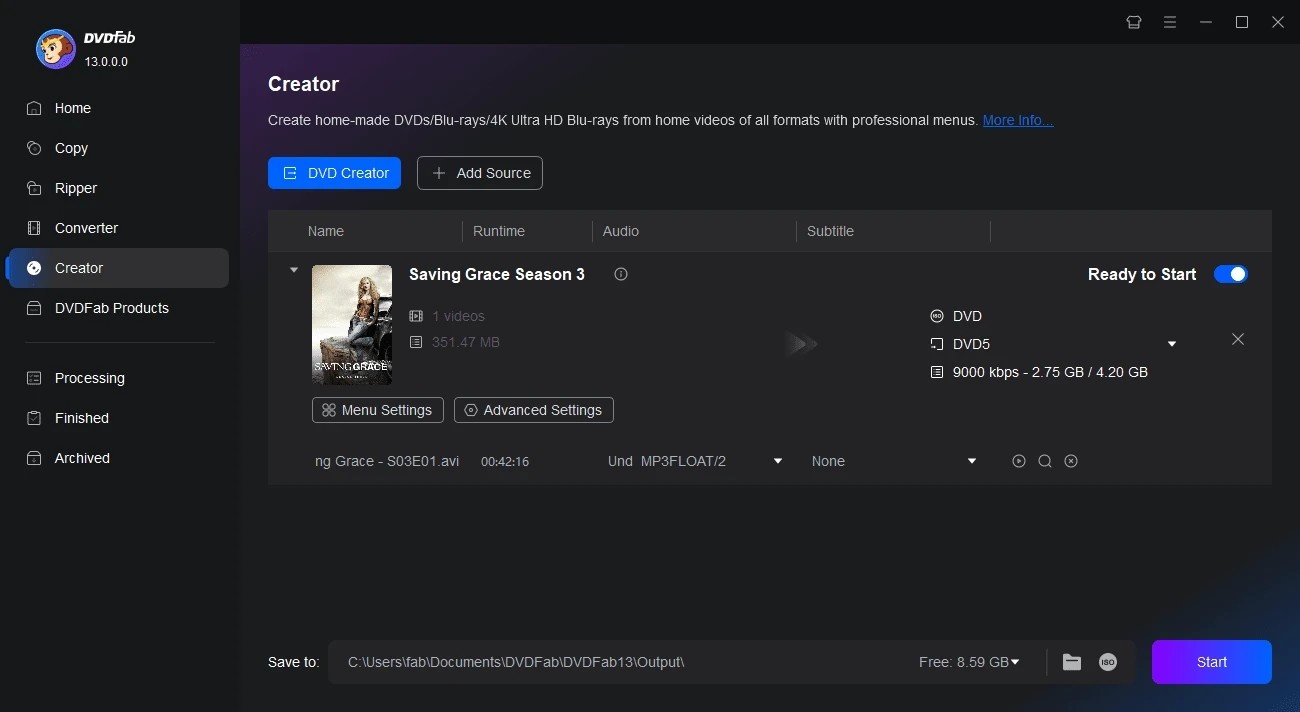Open the hamburger menu in title bar
Screen dimensions: 1300x712
click(1170, 22)
